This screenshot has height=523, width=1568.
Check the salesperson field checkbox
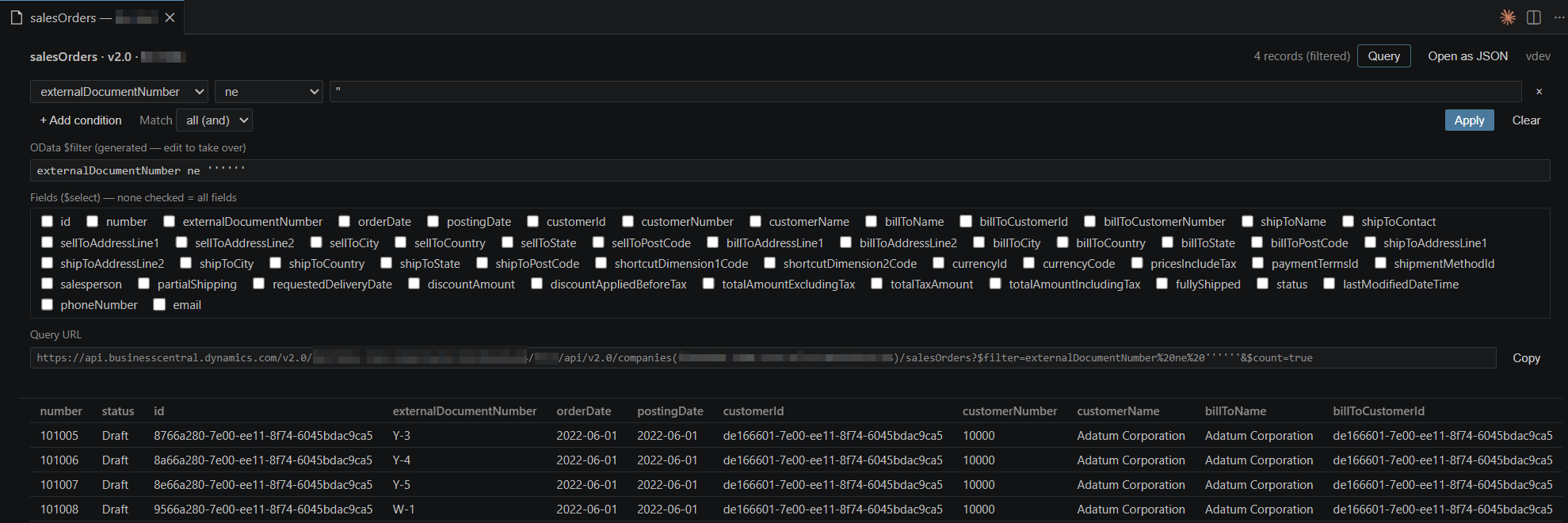click(x=48, y=284)
